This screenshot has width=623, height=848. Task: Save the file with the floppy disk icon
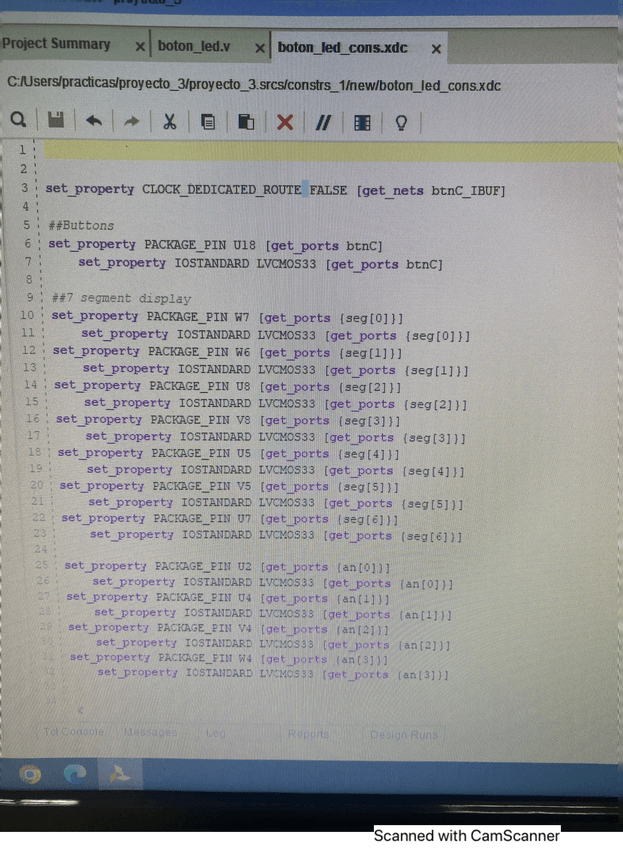coord(56,121)
